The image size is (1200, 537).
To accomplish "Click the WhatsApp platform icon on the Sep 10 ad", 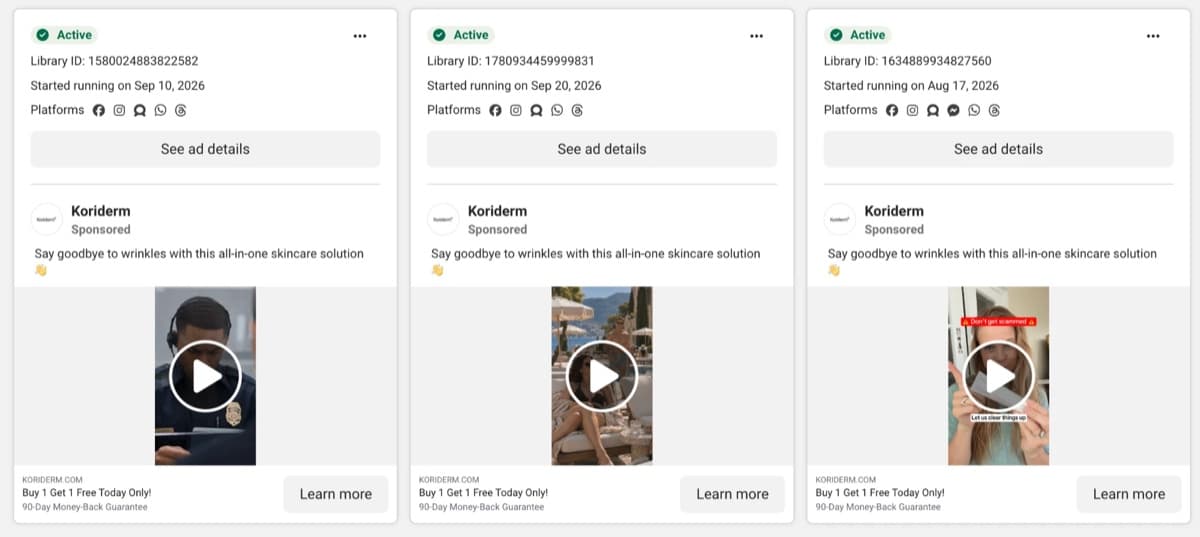I will pyautogui.click(x=160, y=110).
